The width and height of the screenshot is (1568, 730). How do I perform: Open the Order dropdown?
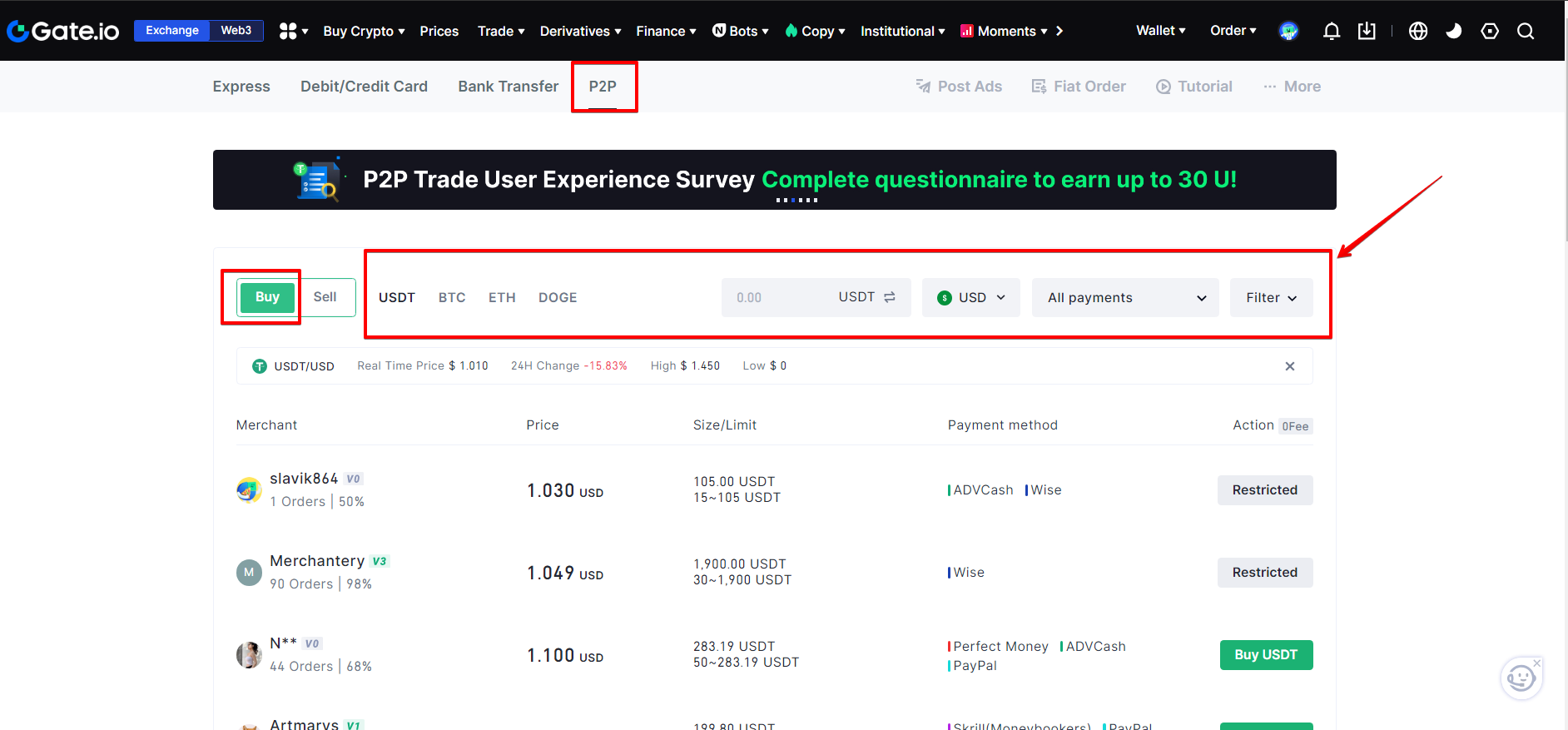(x=1233, y=31)
